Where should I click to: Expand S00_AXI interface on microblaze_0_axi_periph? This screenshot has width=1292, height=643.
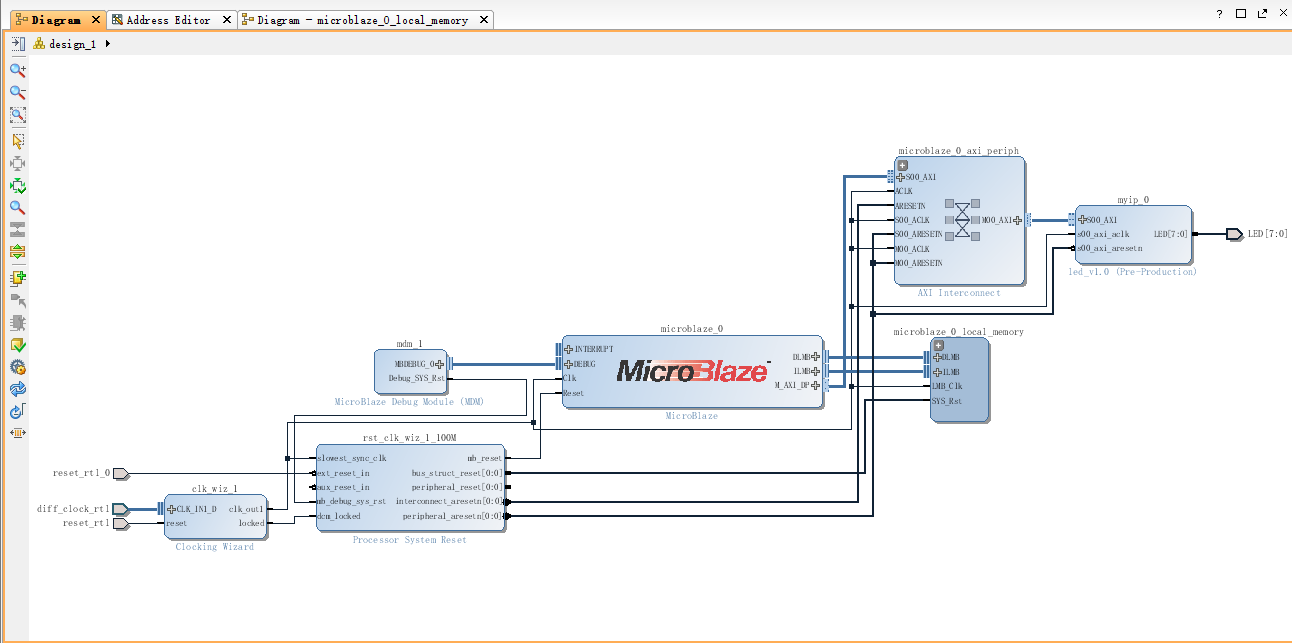901,177
